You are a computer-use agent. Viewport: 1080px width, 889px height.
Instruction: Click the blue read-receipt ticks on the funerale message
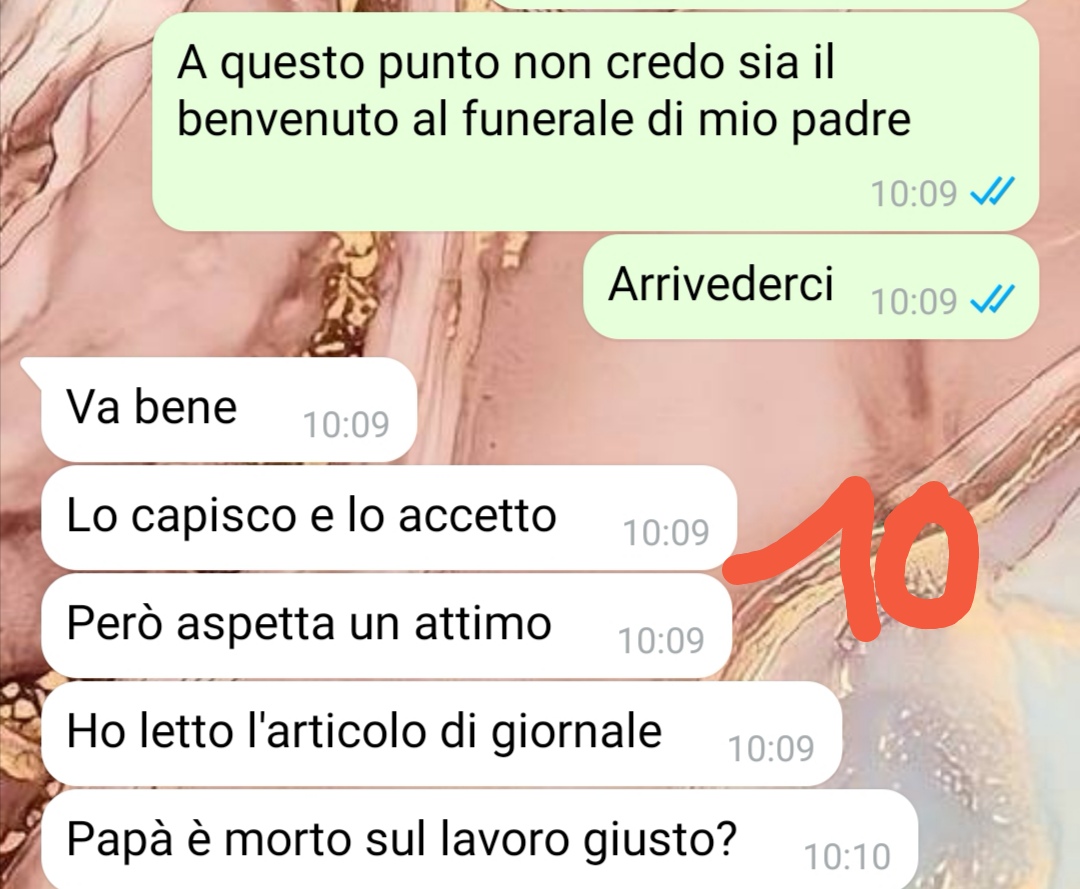pyautogui.click(x=992, y=192)
